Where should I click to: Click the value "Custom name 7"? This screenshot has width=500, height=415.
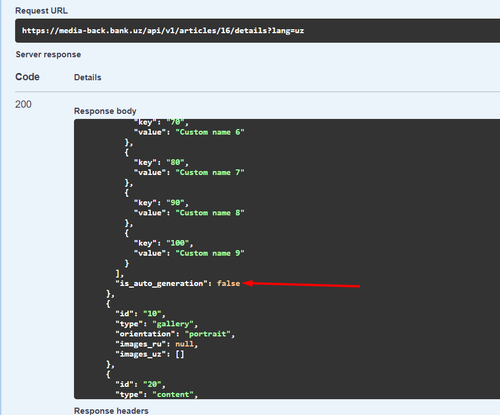[210, 172]
